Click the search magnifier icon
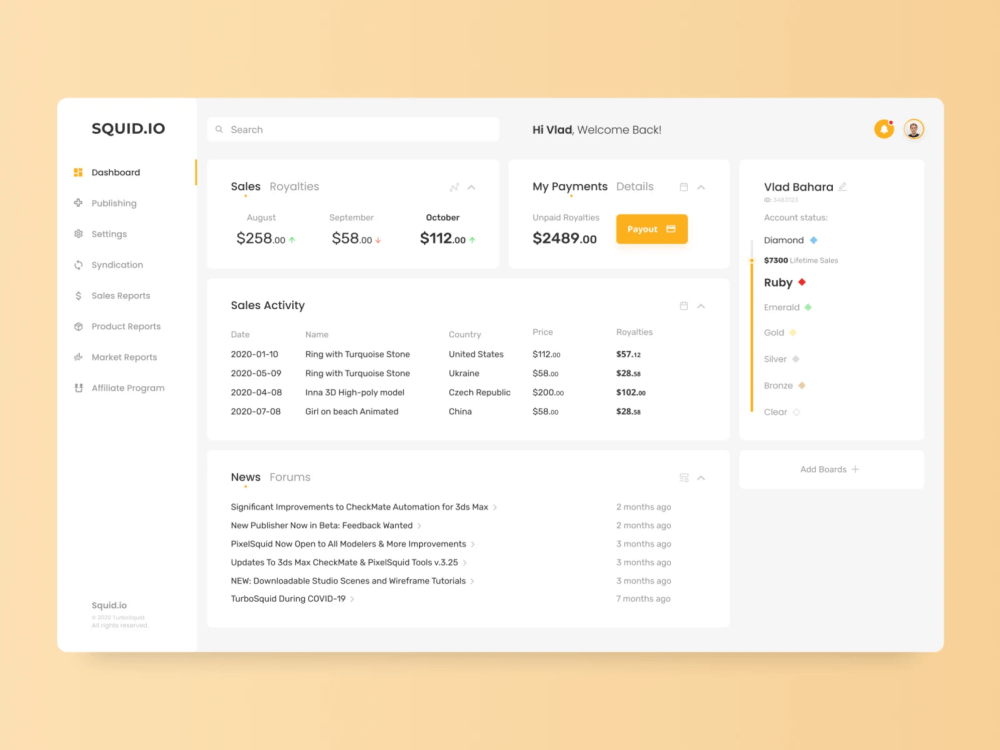This screenshot has height=750, width=1000. coord(219,129)
